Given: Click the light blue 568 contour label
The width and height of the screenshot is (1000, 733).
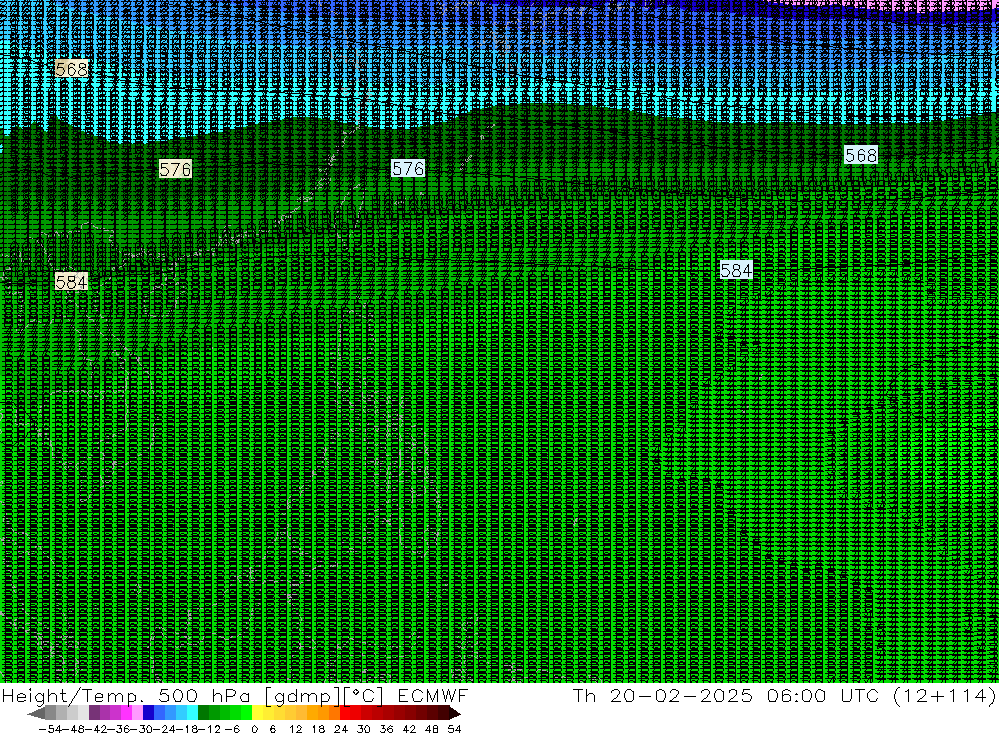Looking at the screenshot, I should pyautogui.click(x=861, y=155).
